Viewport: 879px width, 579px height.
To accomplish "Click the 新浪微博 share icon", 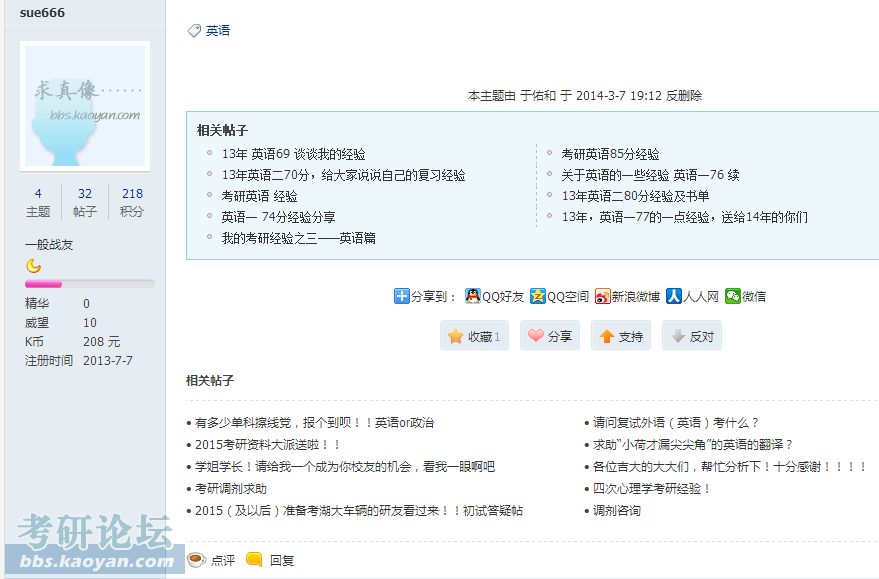I will tap(603, 296).
